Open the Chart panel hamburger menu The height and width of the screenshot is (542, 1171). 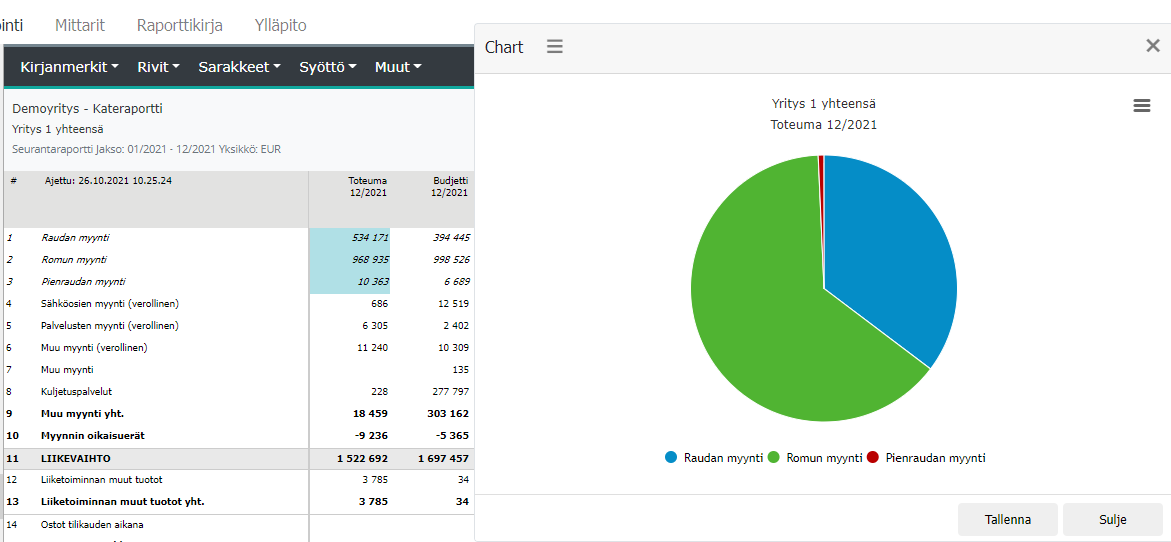point(555,47)
